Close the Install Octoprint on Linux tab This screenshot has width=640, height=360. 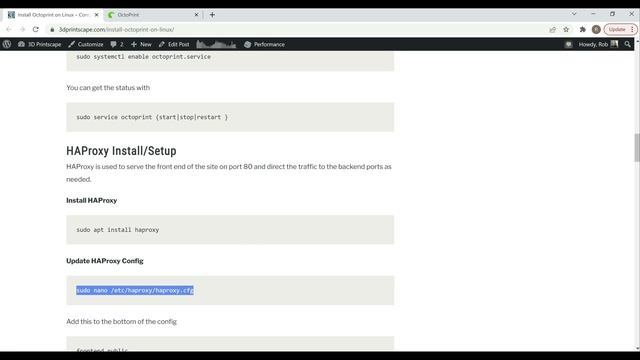coord(96,15)
